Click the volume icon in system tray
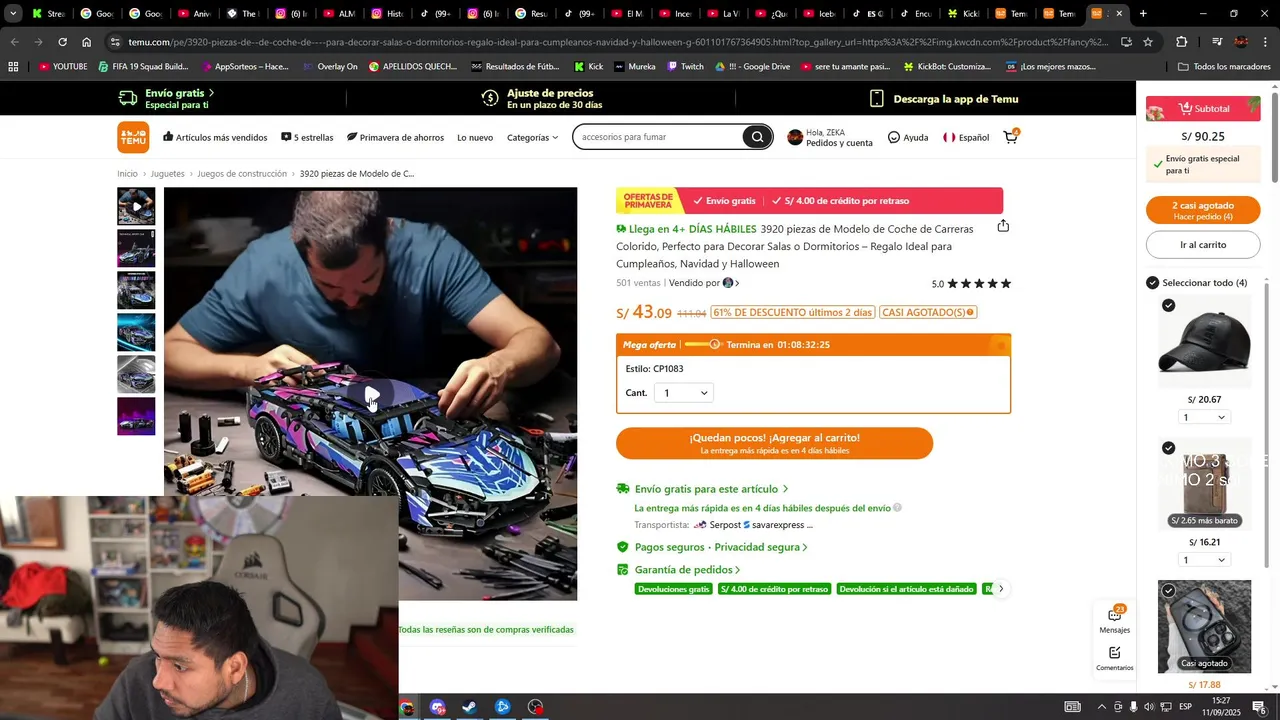Viewport: 1280px width, 720px height. click(1149, 707)
